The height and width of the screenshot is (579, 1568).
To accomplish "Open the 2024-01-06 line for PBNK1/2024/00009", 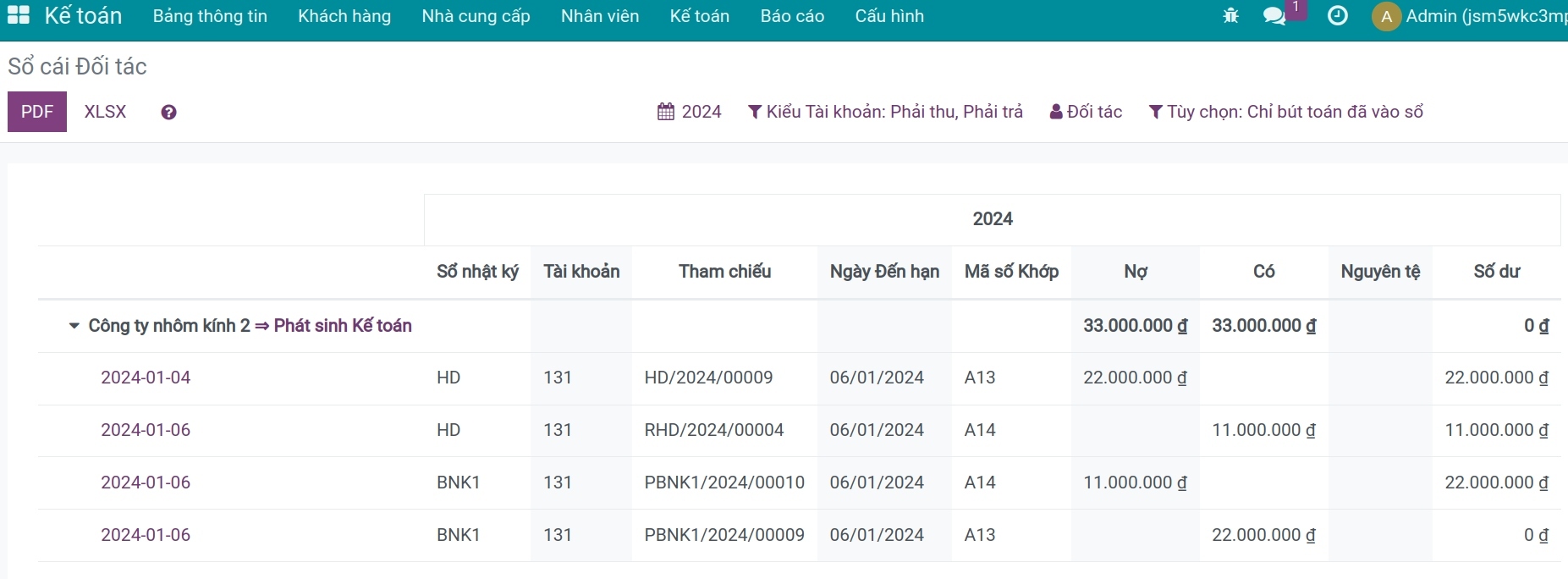I will pos(146,535).
